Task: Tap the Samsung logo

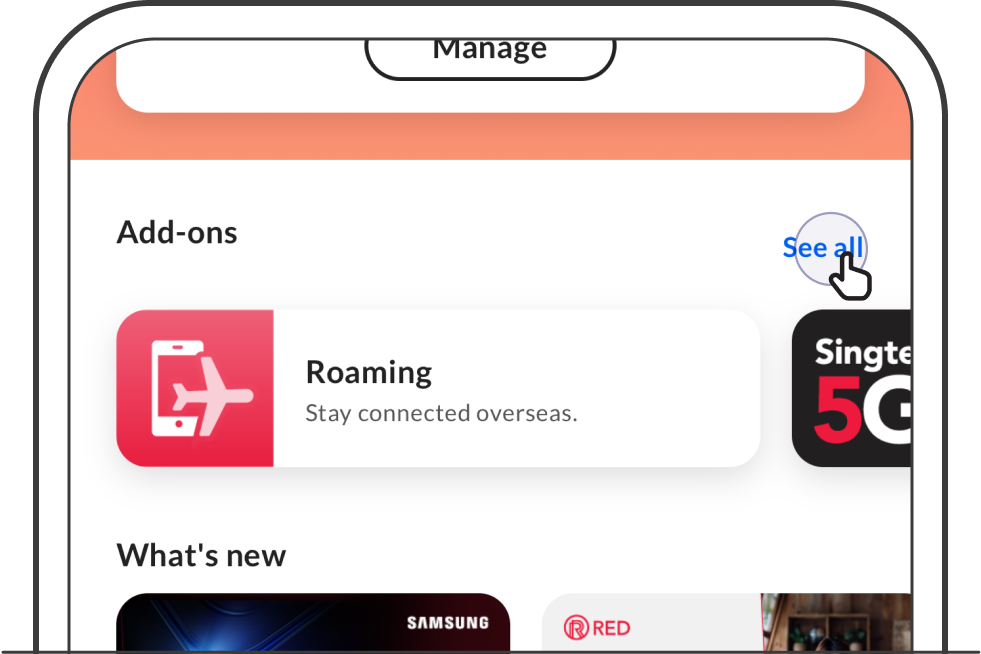Action: click(447, 623)
